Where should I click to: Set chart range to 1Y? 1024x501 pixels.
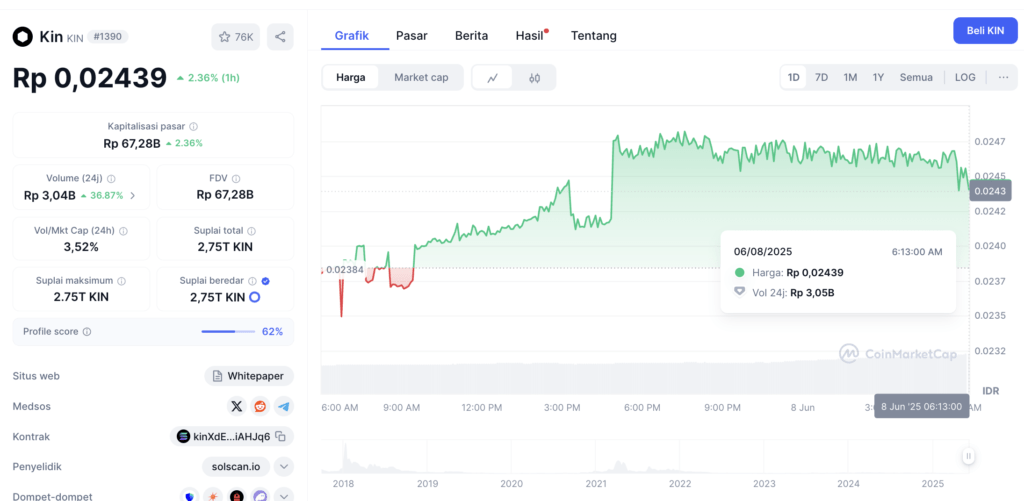(878, 77)
